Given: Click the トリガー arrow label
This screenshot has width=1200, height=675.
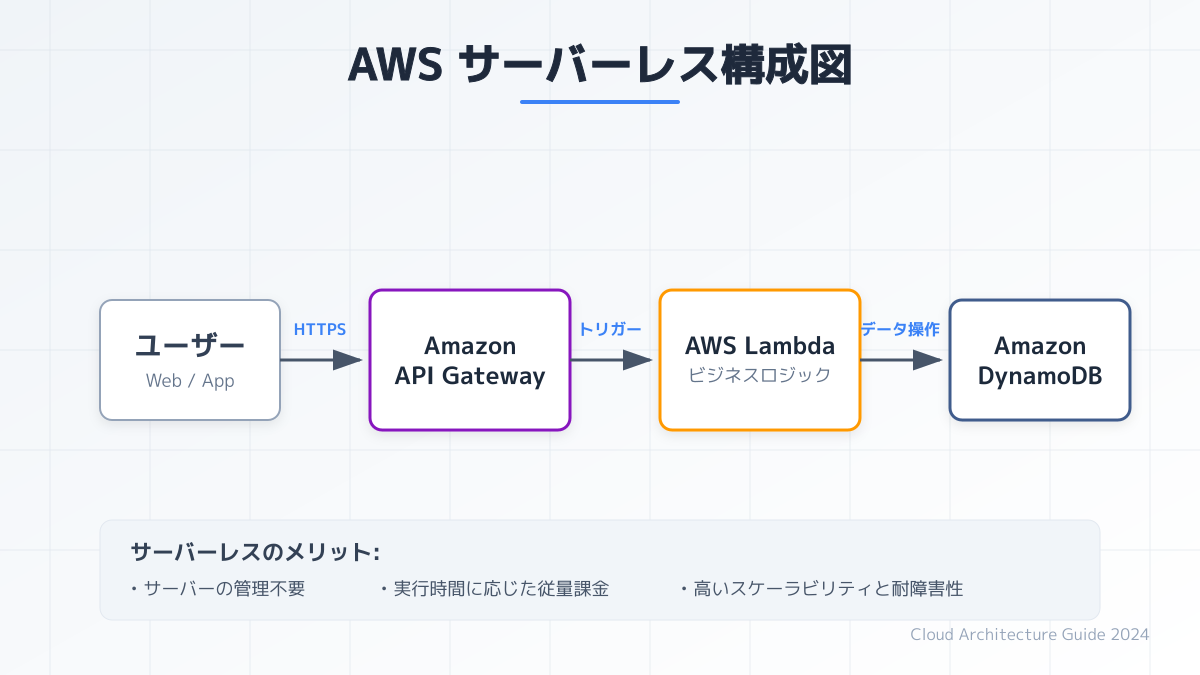Looking at the screenshot, I should [x=610, y=329].
